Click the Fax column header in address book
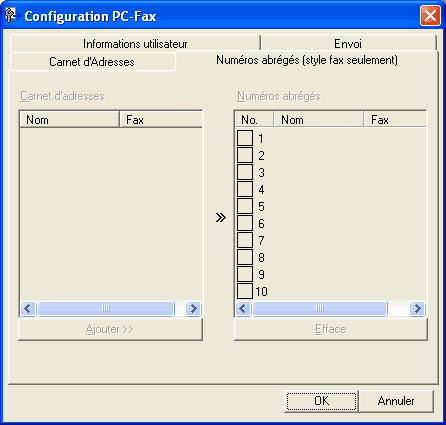Viewport: 446px width, 425px height. tap(161, 120)
